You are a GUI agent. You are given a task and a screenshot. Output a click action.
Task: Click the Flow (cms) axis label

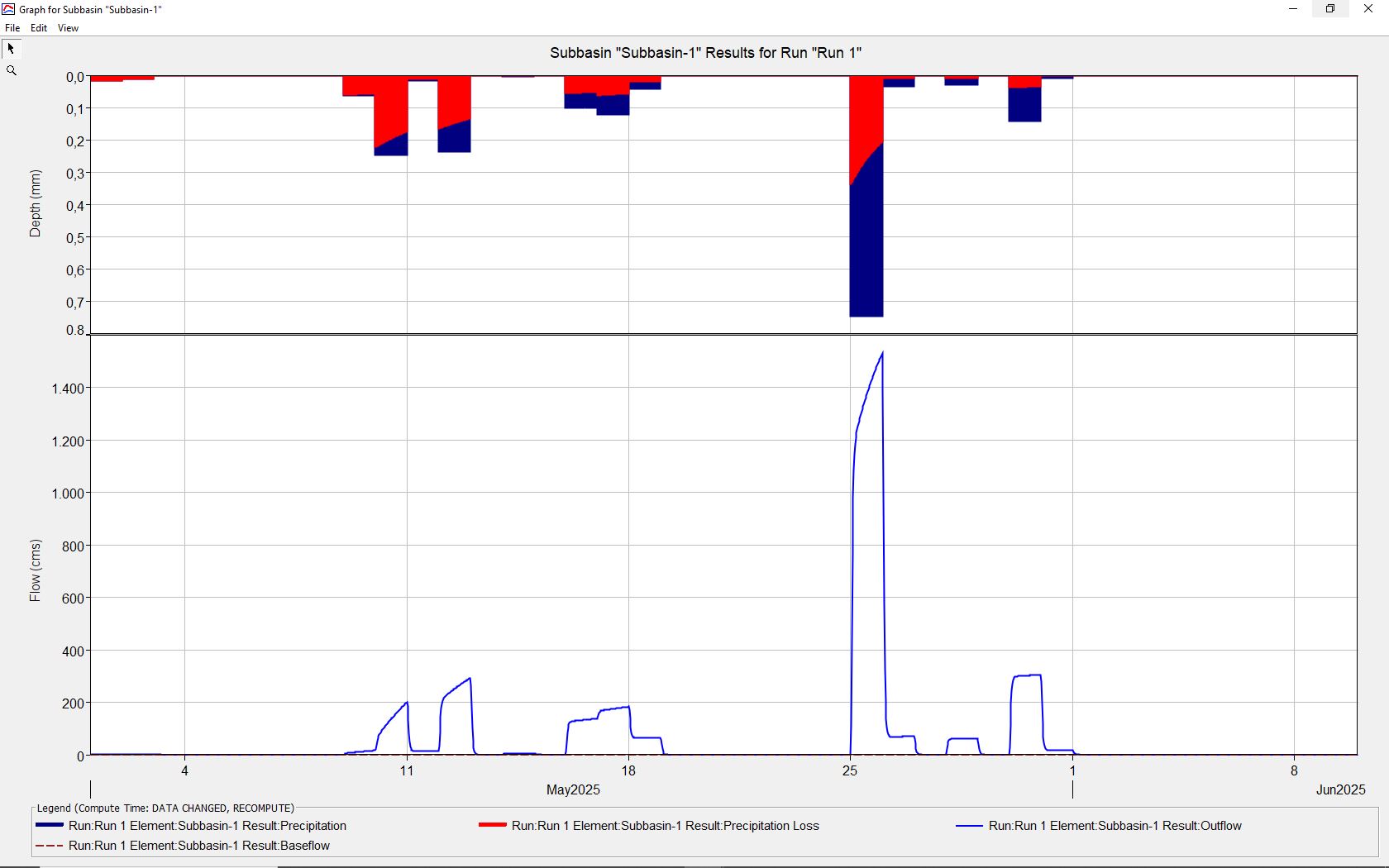coord(35,570)
